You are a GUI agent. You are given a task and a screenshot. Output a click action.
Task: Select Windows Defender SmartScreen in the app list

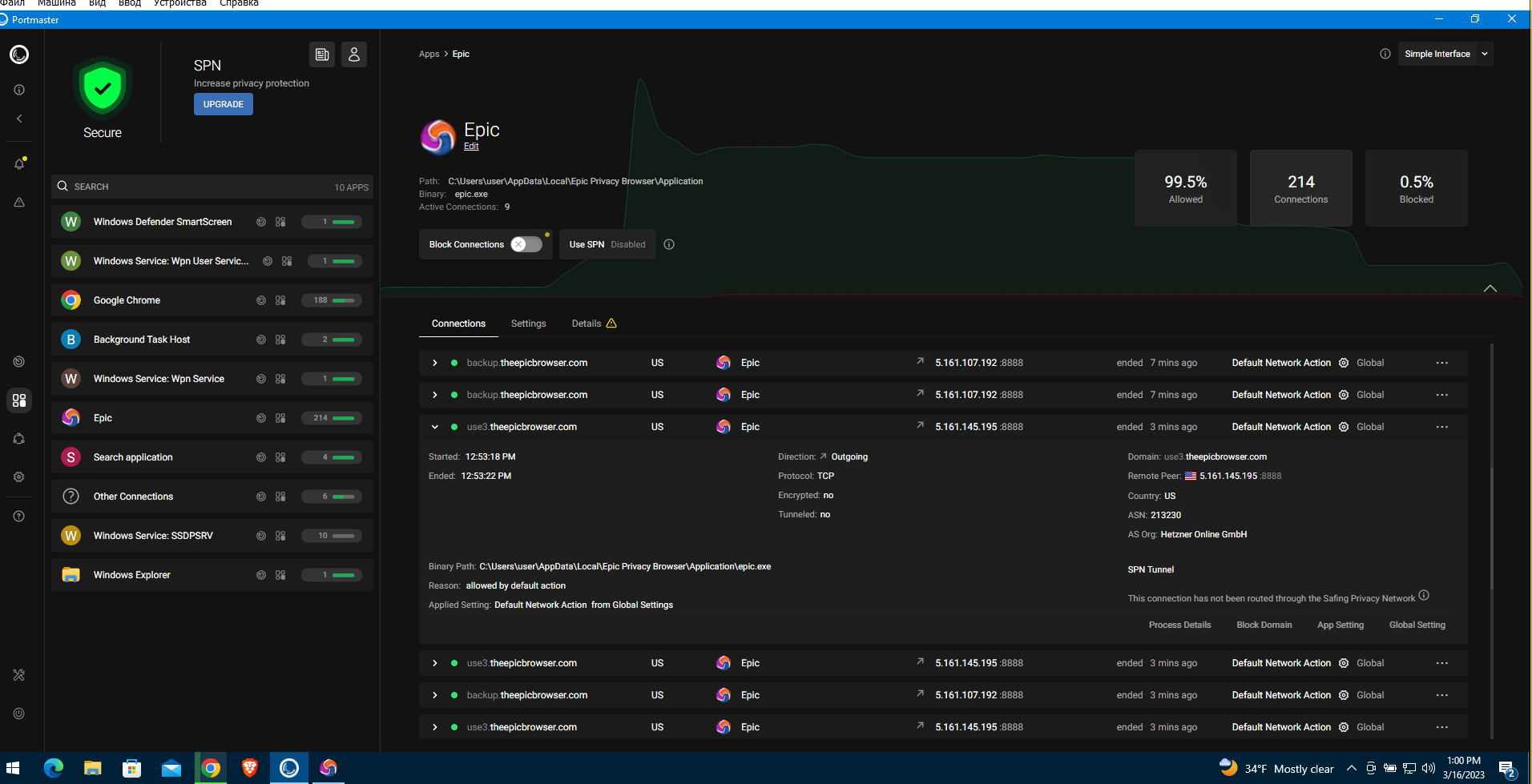(x=212, y=222)
